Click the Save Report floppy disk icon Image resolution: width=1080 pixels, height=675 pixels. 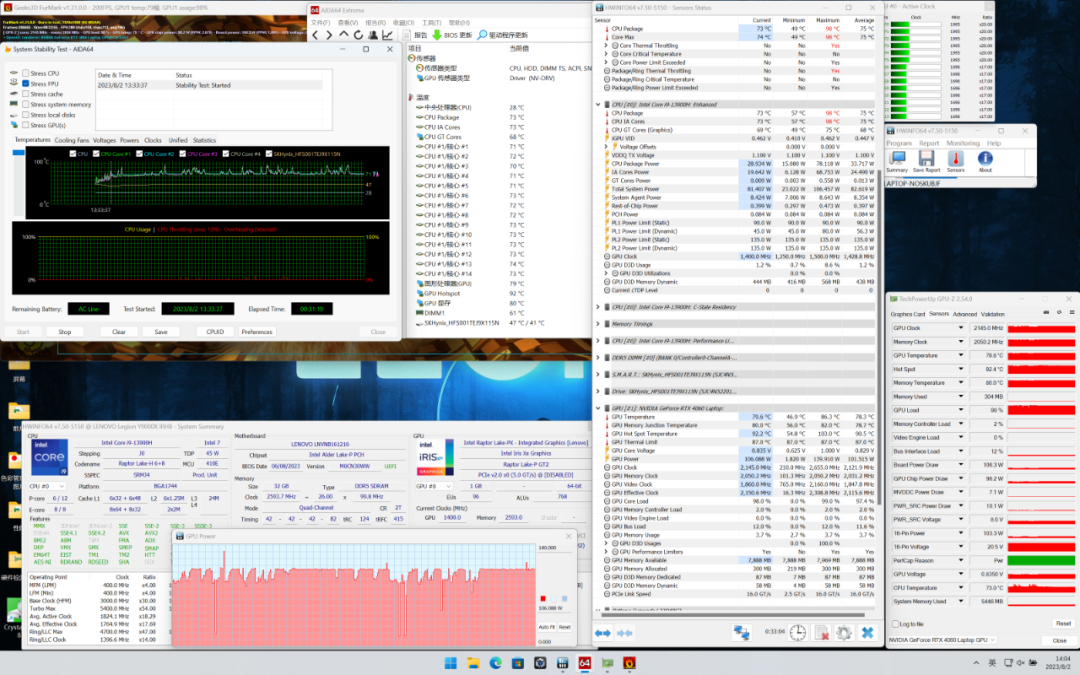pyautogui.click(x=925, y=157)
